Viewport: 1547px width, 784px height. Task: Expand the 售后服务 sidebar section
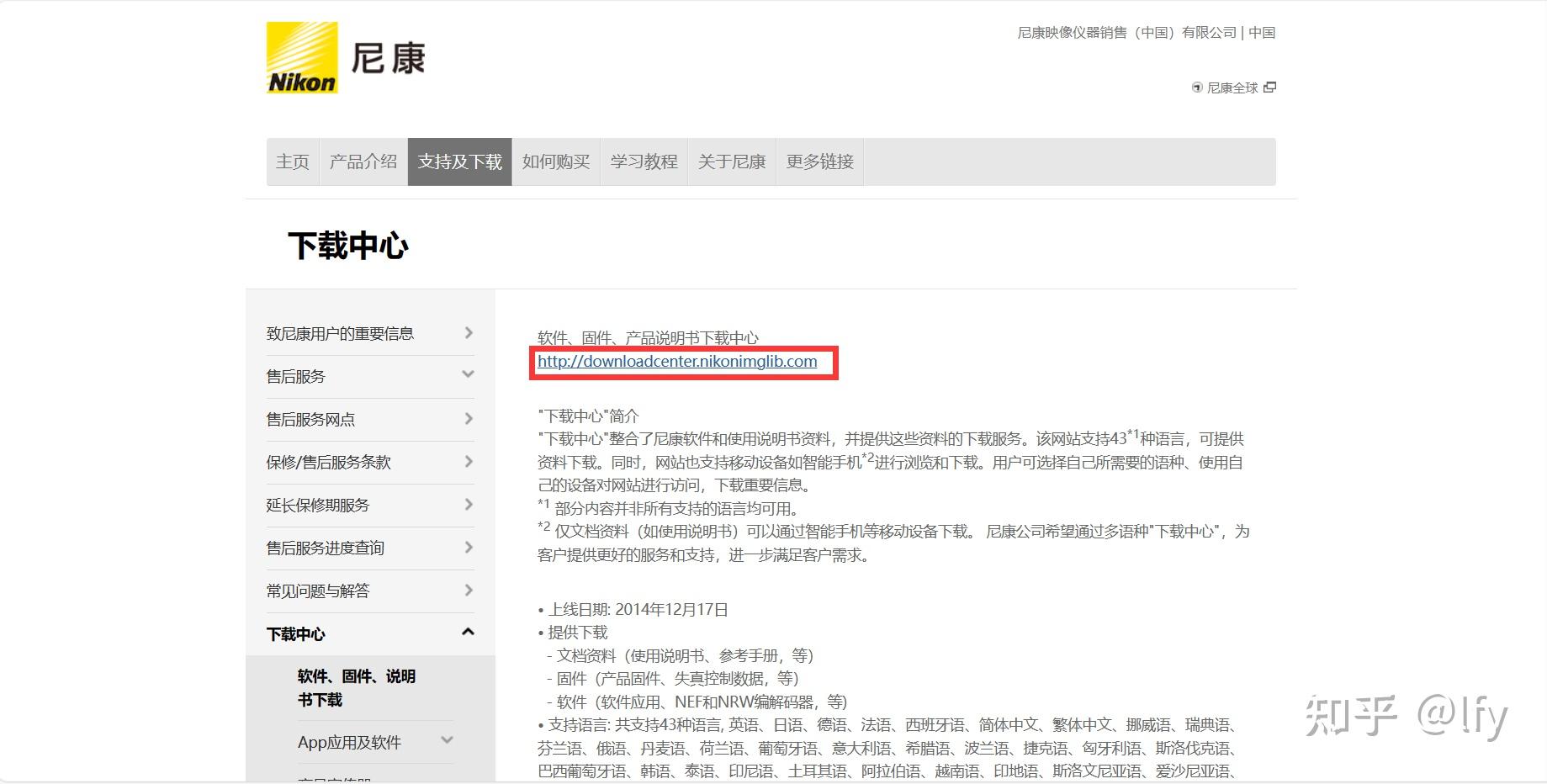point(468,376)
